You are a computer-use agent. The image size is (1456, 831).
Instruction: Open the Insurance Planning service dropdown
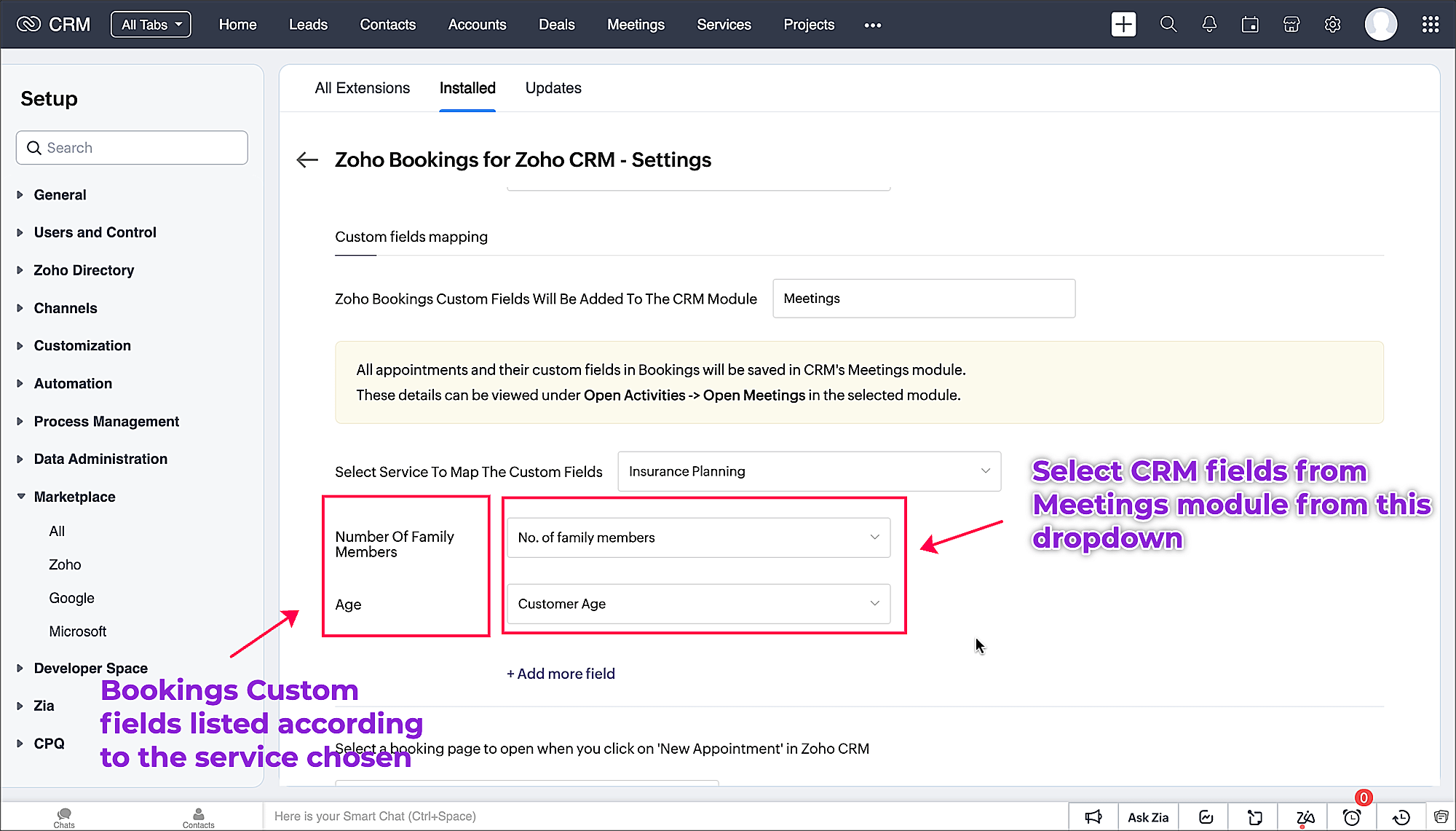809,472
